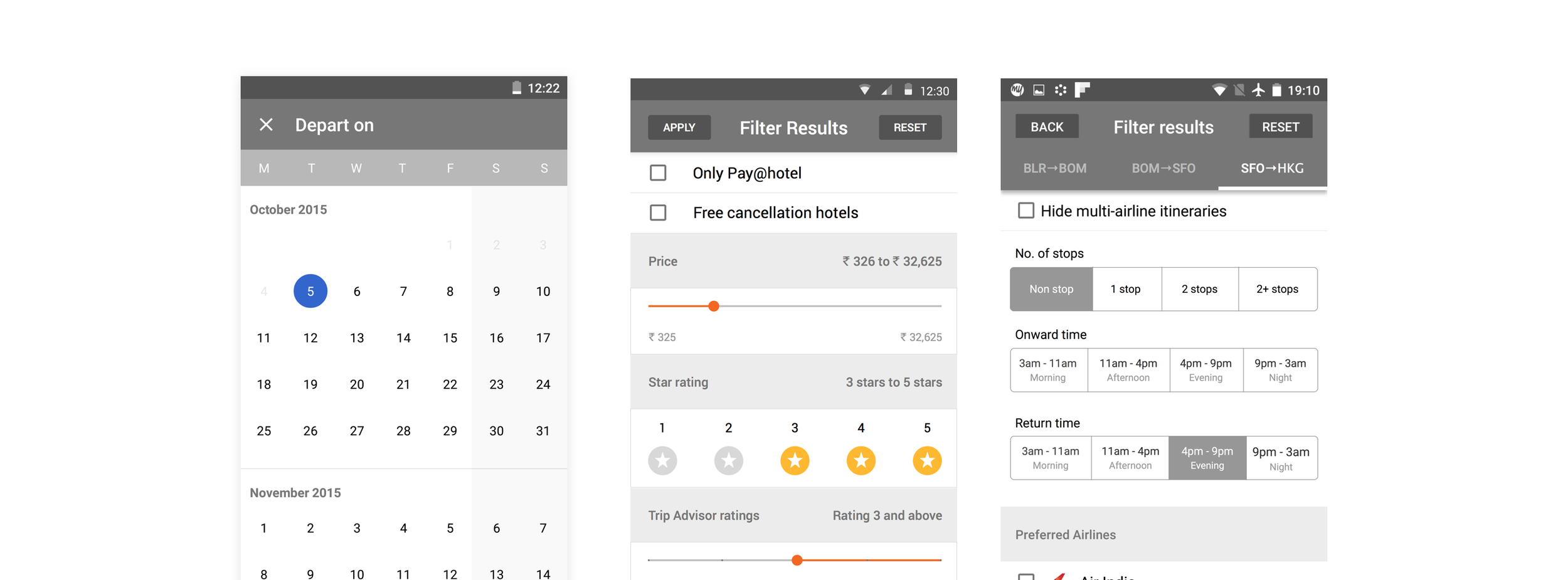Pick October 9 in the calendar

496,292
